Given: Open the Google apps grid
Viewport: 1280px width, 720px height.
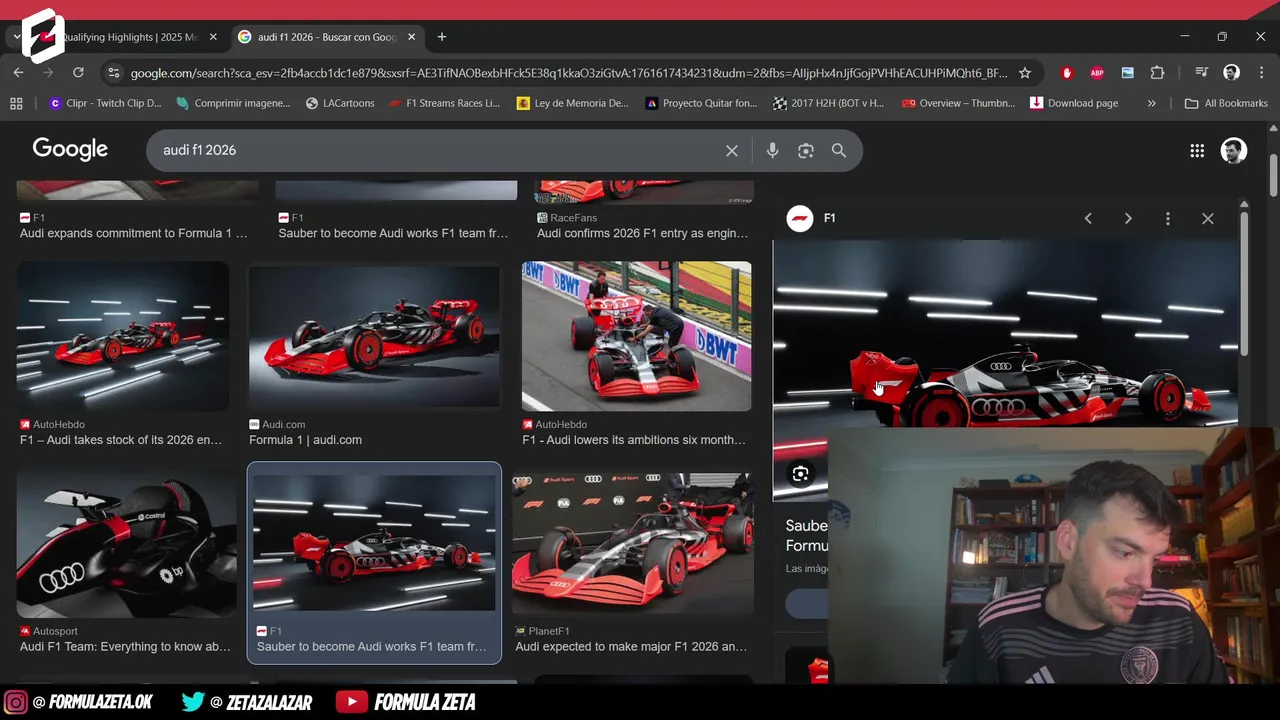Looking at the screenshot, I should tap(1197, 150).
